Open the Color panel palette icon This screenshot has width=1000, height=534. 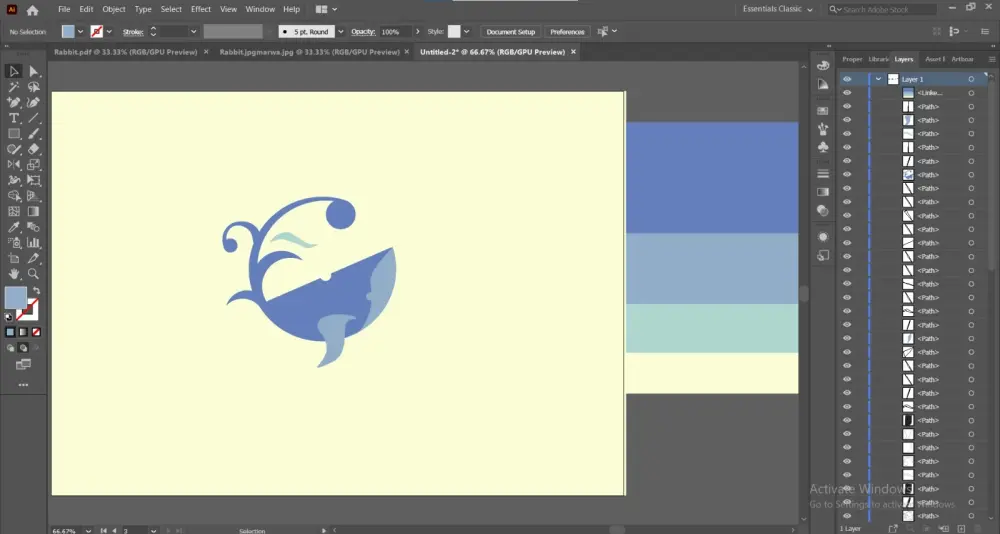823,65
